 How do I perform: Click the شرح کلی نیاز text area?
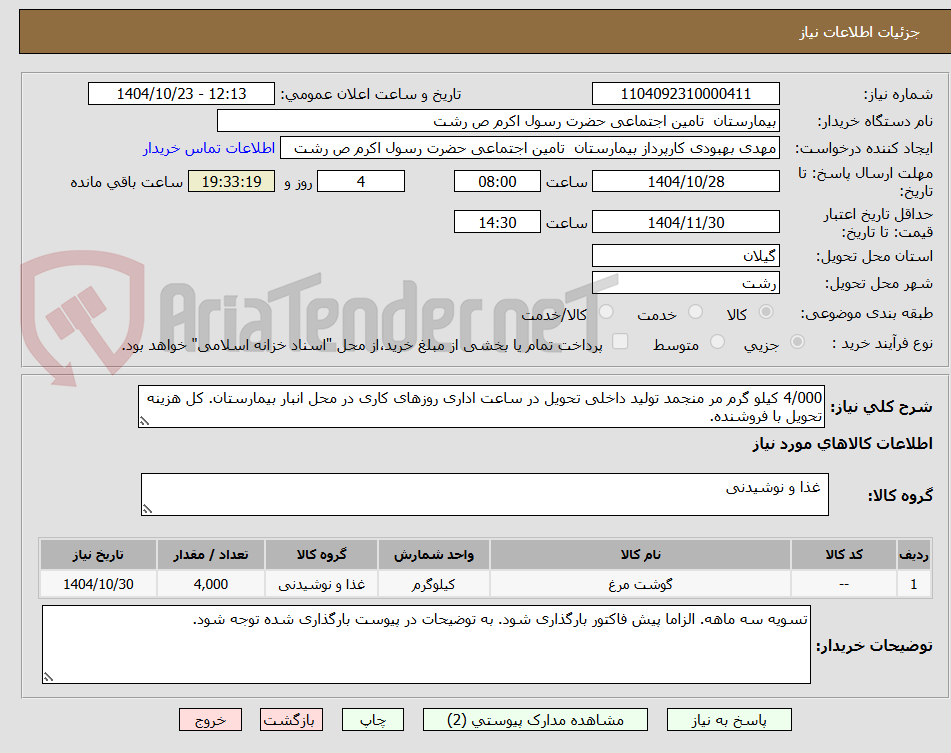click(481, 406)
